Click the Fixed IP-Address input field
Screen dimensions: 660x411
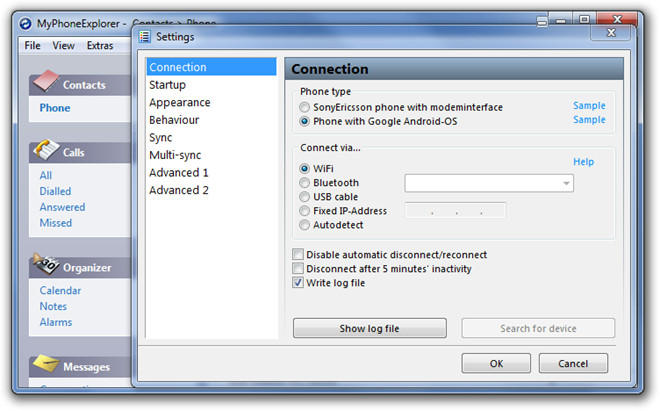pyautogui.click(x=455, y=210)
